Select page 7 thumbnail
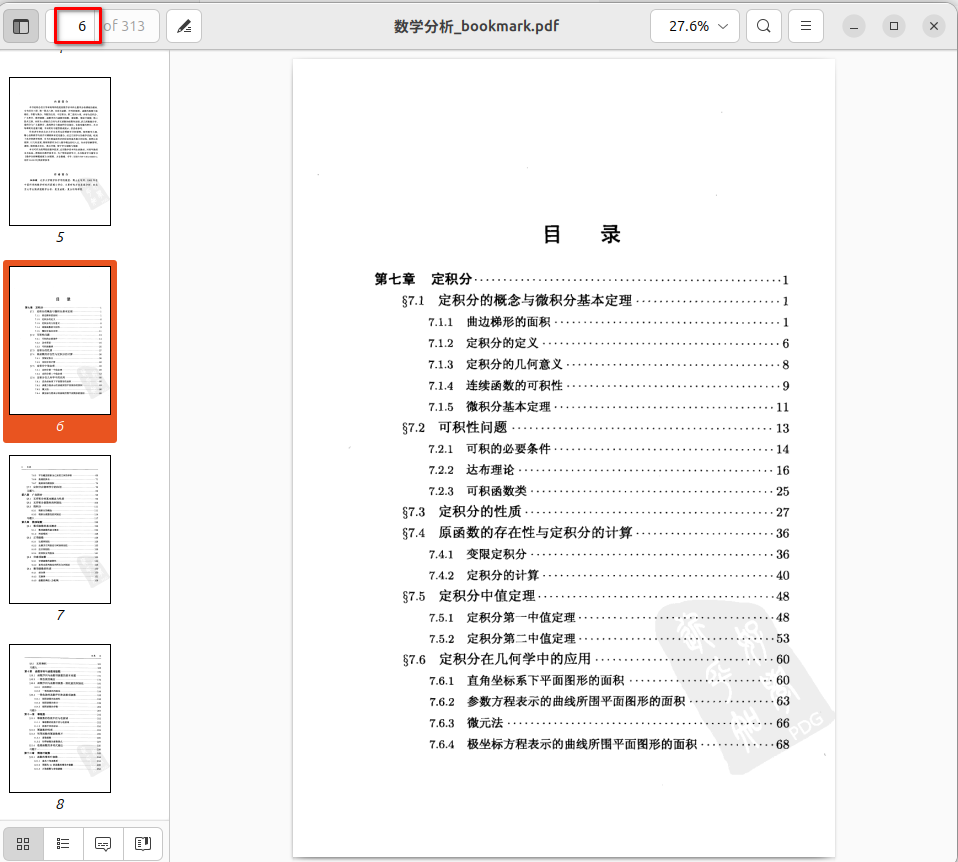This screenshot has width=958, height=862. tap(60, 529)
